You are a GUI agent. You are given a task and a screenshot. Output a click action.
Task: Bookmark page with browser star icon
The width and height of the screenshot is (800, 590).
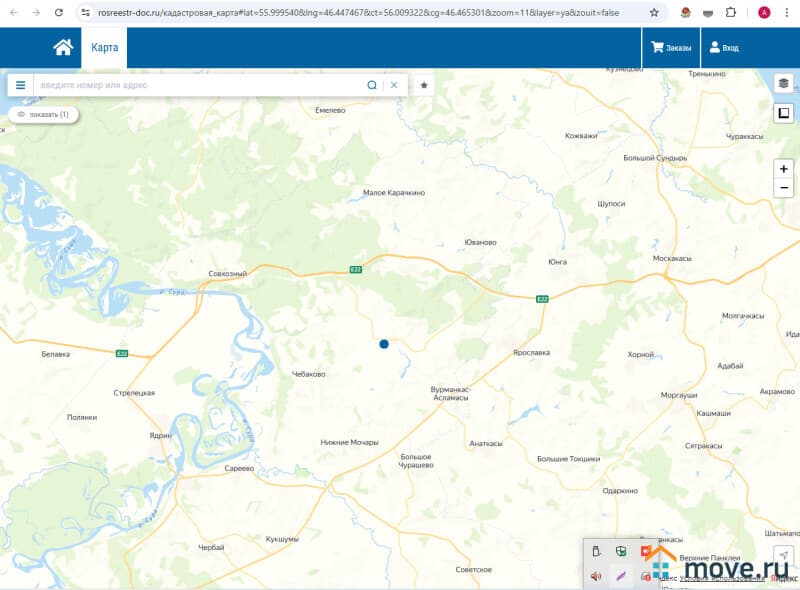coord(654,13)
